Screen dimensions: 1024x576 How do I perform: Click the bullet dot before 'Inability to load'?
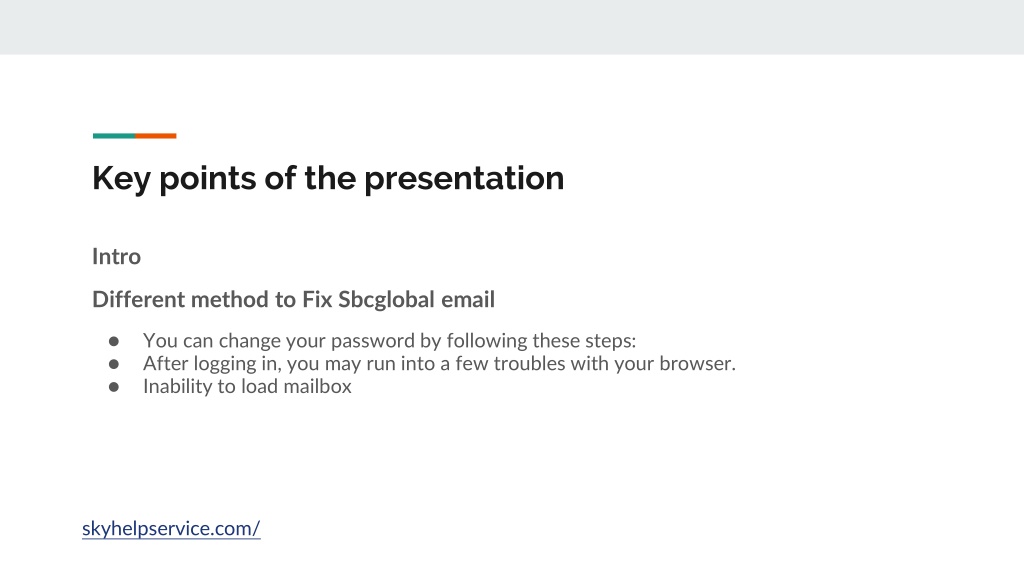point(114,387)
